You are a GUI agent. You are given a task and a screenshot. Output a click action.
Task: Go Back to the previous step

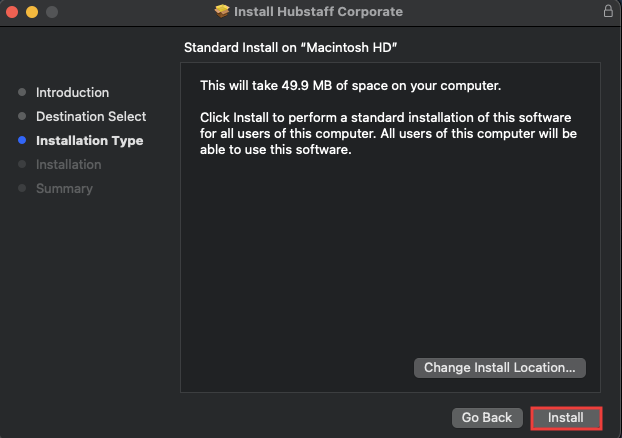point(487,418)
